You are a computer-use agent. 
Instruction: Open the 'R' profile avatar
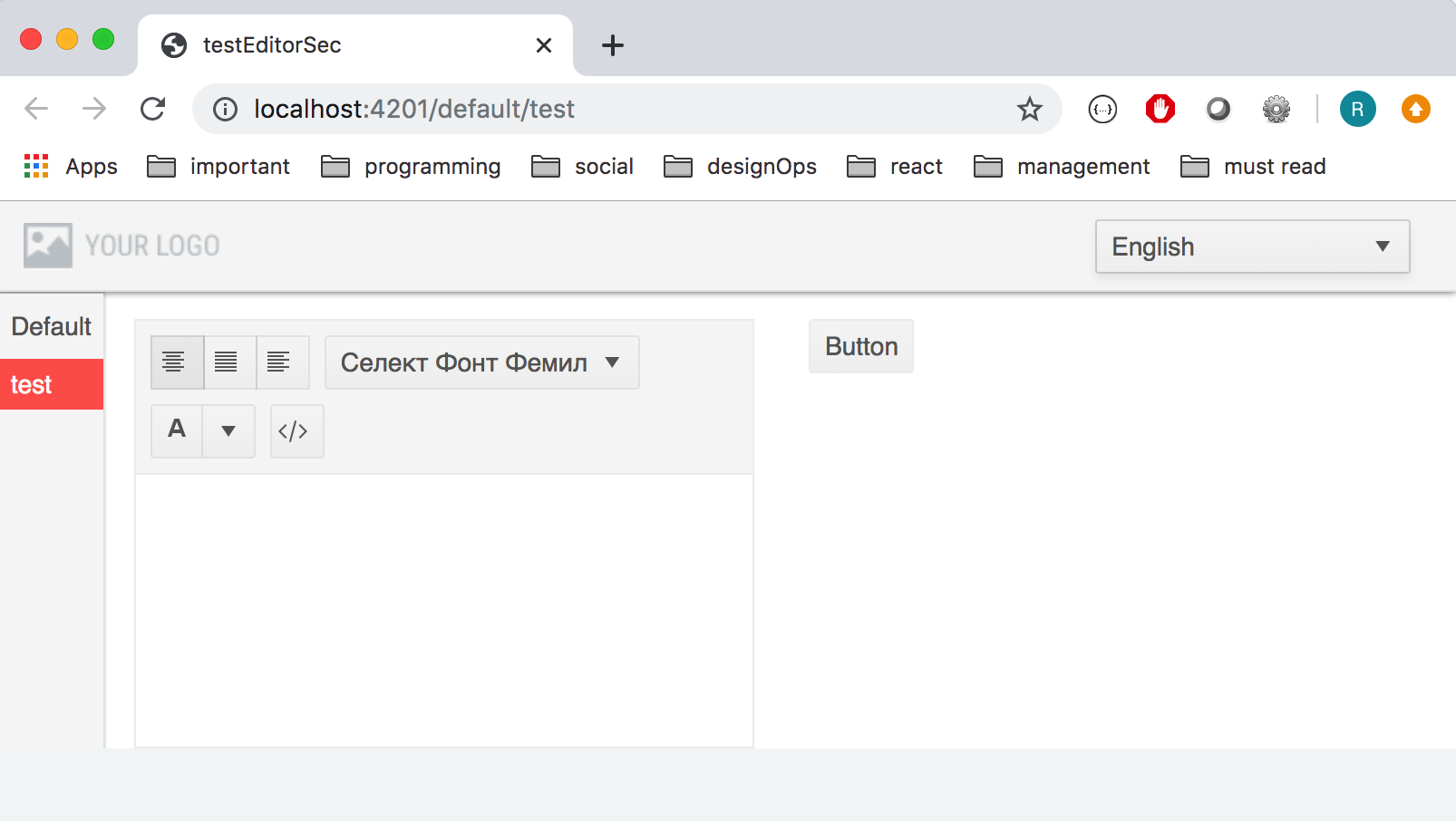tap(1358, 109)
